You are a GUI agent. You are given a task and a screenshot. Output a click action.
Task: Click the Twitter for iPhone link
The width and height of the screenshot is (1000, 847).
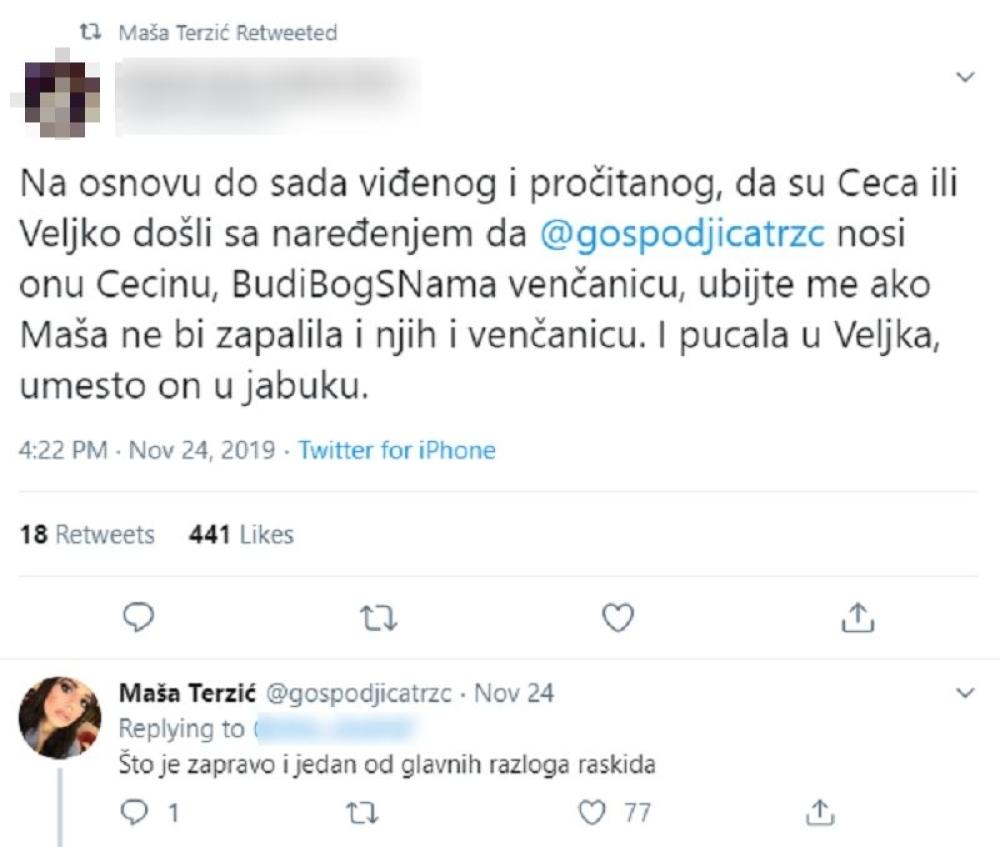pyautogui.click(x=397, y=450)
